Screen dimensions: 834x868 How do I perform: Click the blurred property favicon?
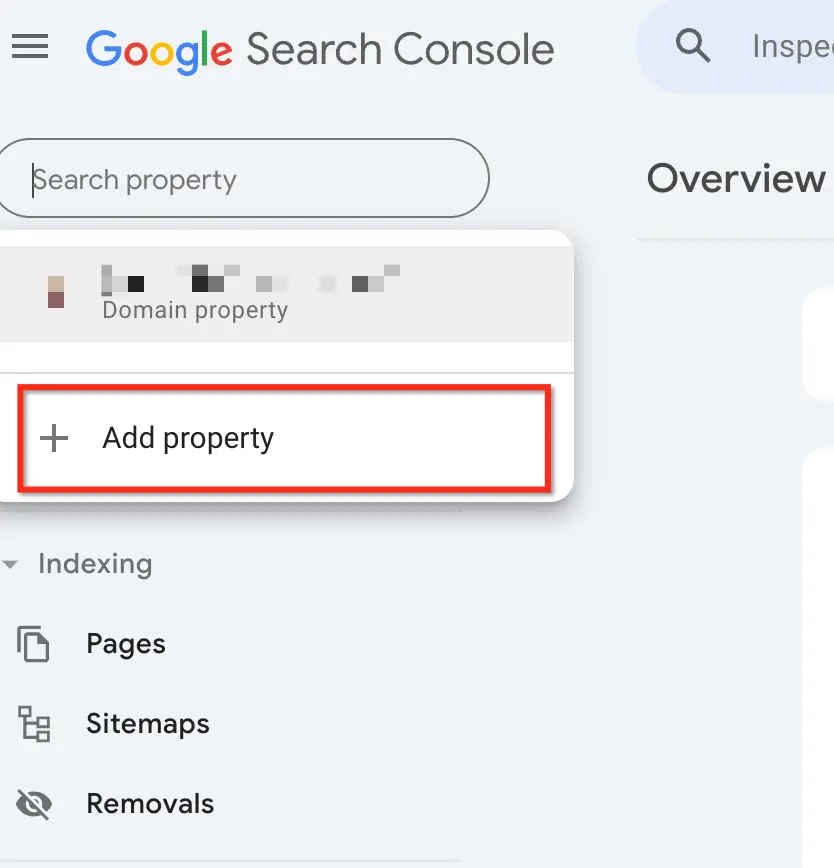point(56,292)
